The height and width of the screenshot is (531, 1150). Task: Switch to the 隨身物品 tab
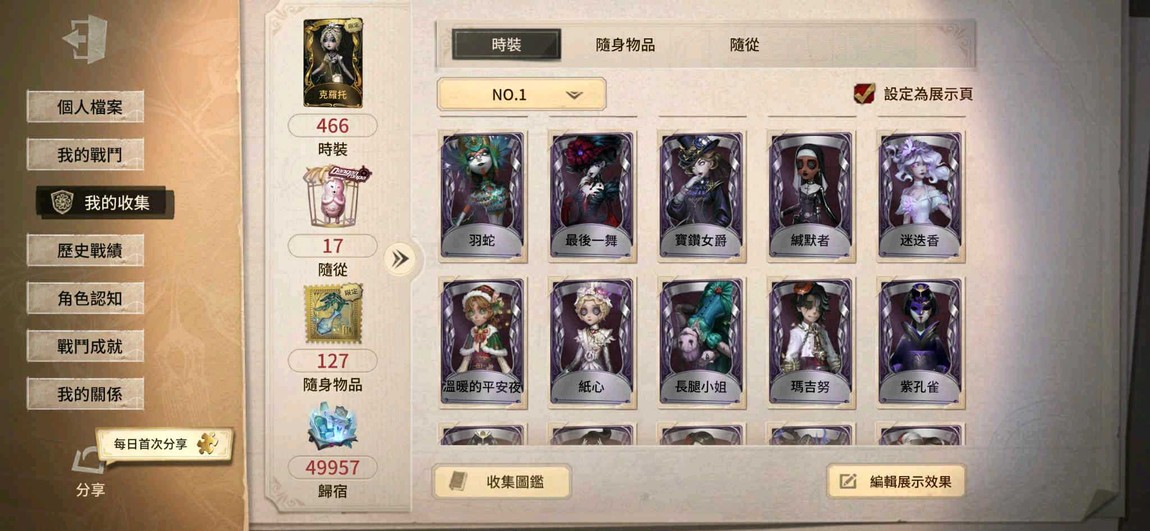(625, 45)
